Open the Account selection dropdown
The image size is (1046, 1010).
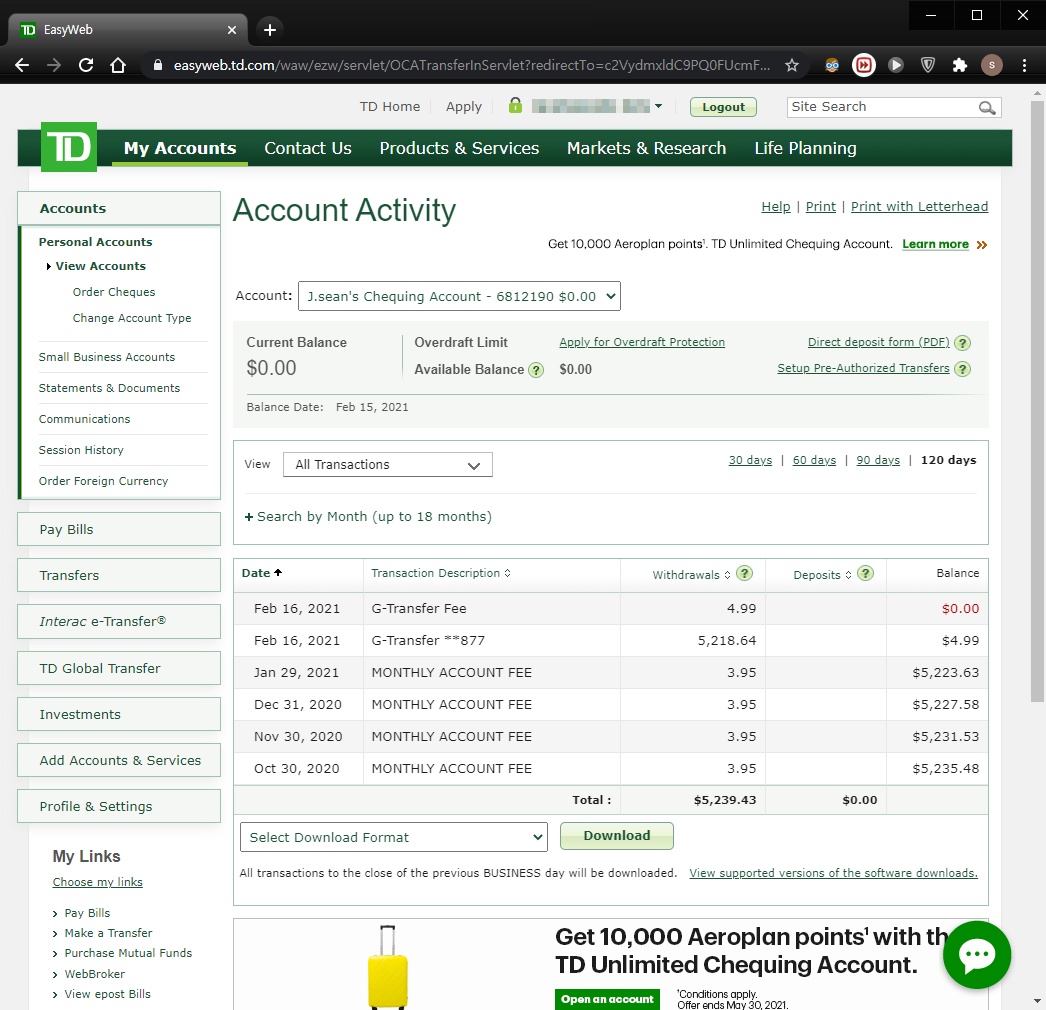click(x=459, y=296)
